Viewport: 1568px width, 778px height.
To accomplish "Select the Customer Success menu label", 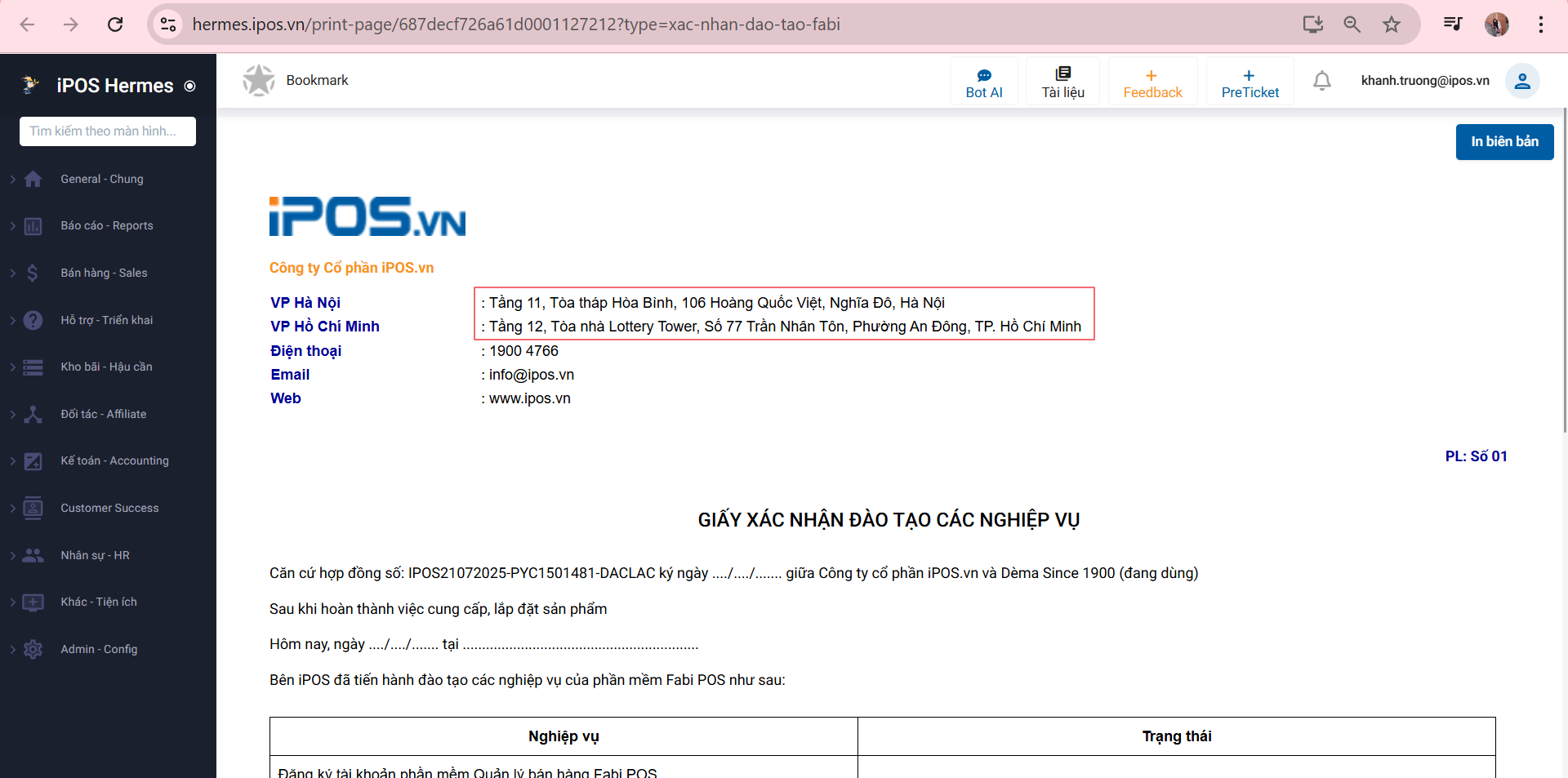I will (109, 508).
